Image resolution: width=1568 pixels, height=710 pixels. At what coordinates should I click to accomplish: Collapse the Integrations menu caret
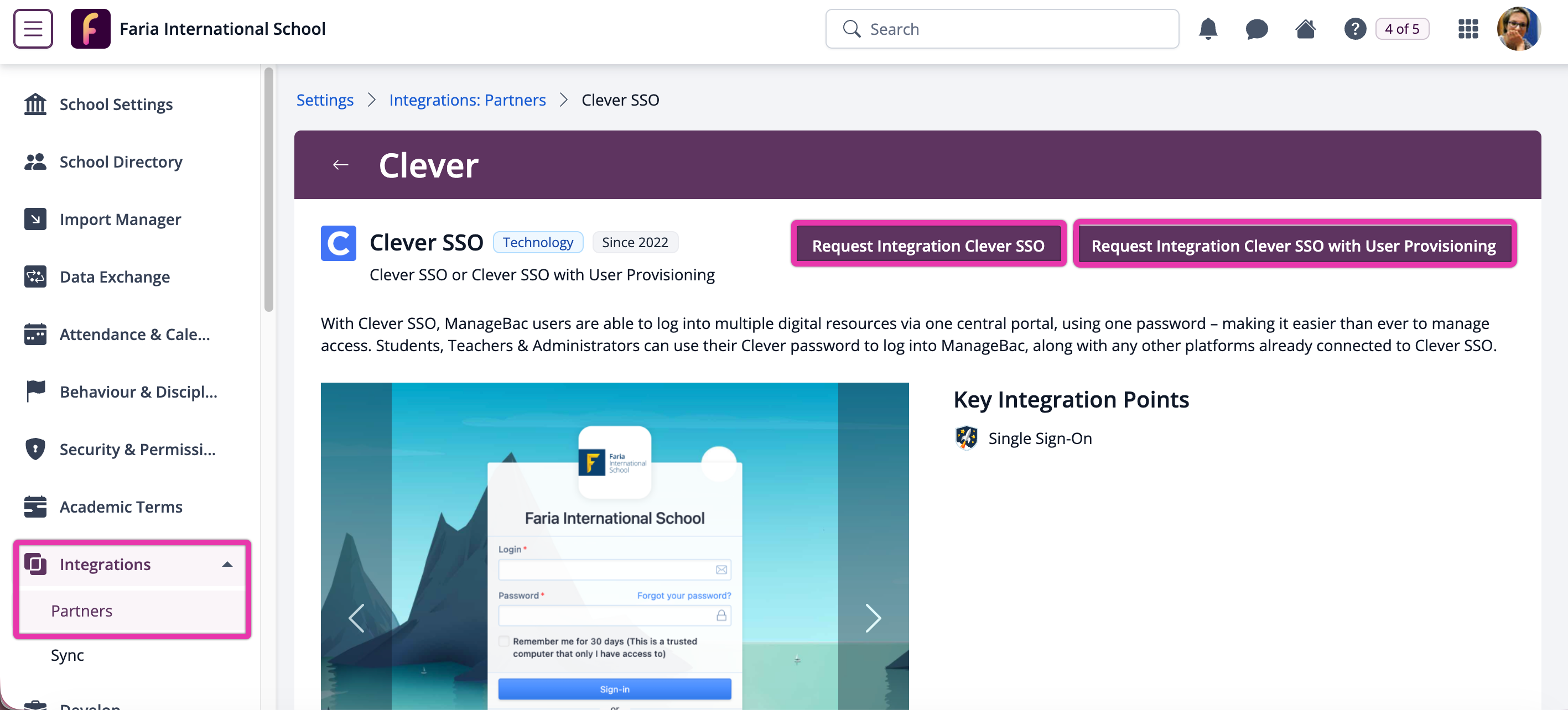pyautogui.click(x=227, y=565)
